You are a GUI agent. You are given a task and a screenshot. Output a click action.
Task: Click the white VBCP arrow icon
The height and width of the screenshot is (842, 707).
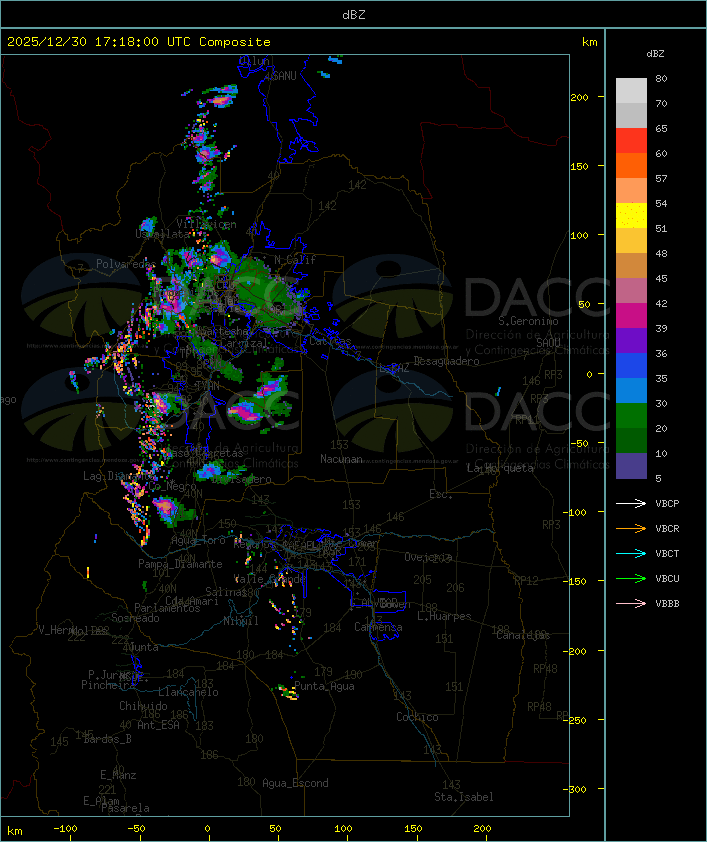[631, 503]
